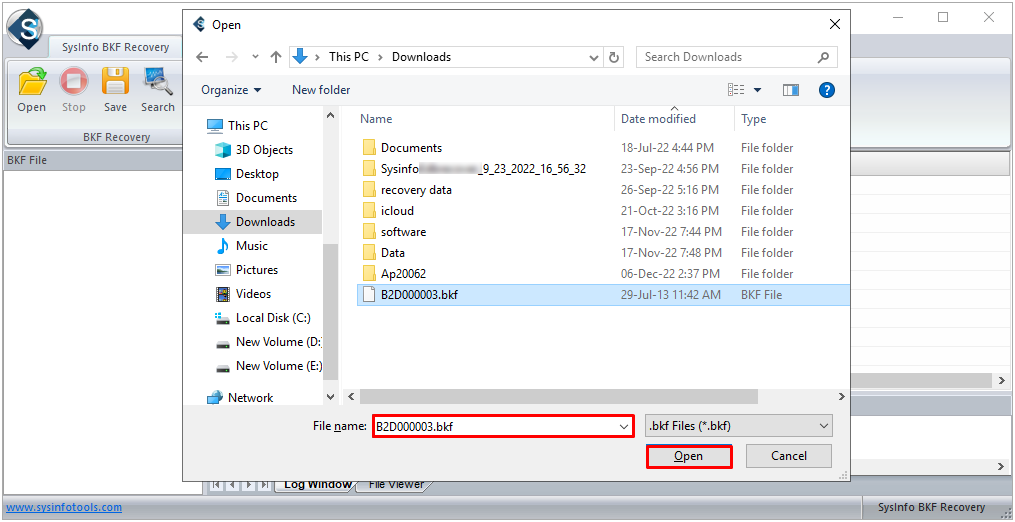The width and height of the screenshot is (1015, 522).
Task: Click the New folder button
Action: point(321,90)
